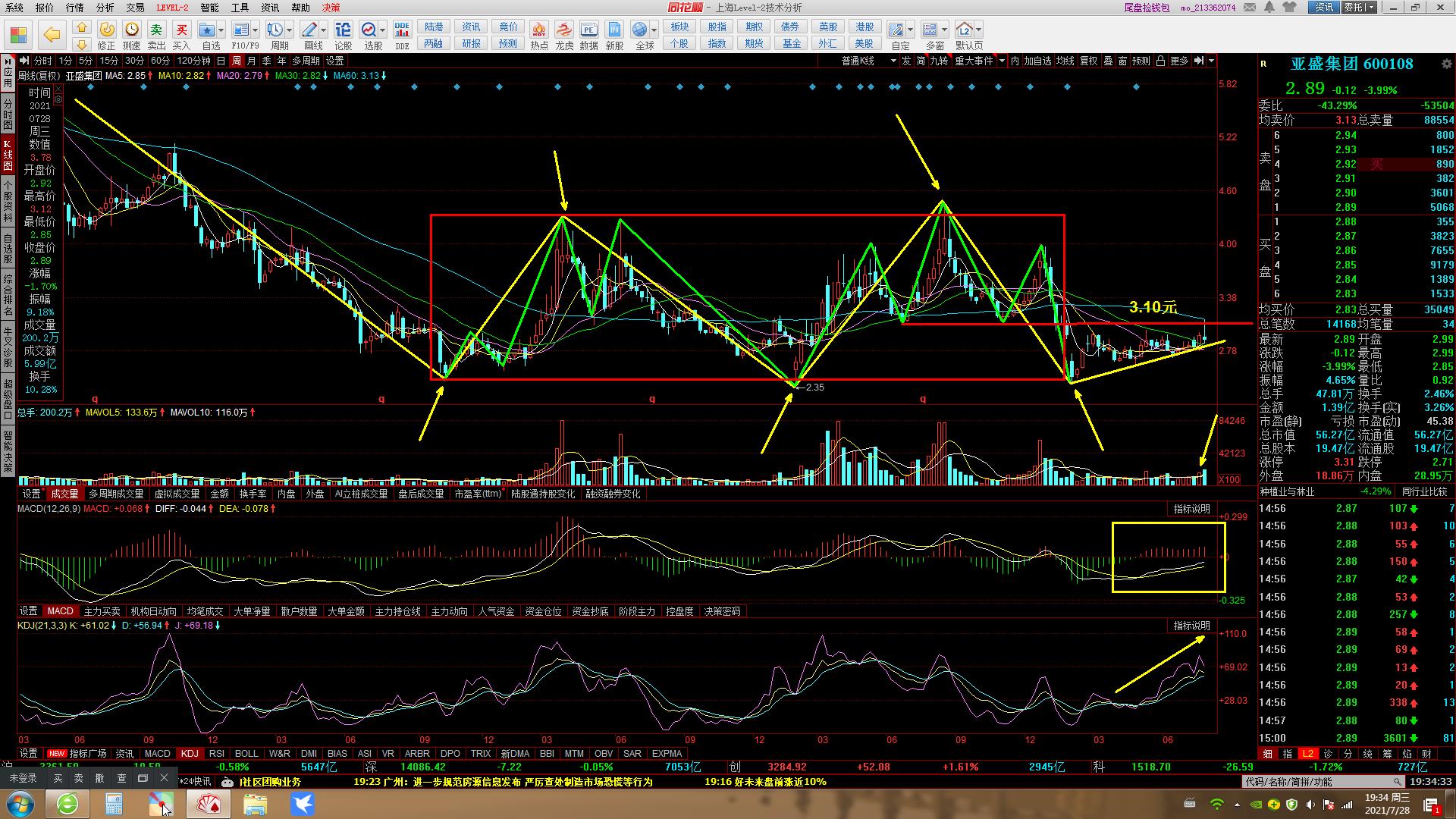This screenshot has width=1456, height=819.
Task: Open the 龙虎 dragon-tiger list icon
Action: tap(564, 30)
